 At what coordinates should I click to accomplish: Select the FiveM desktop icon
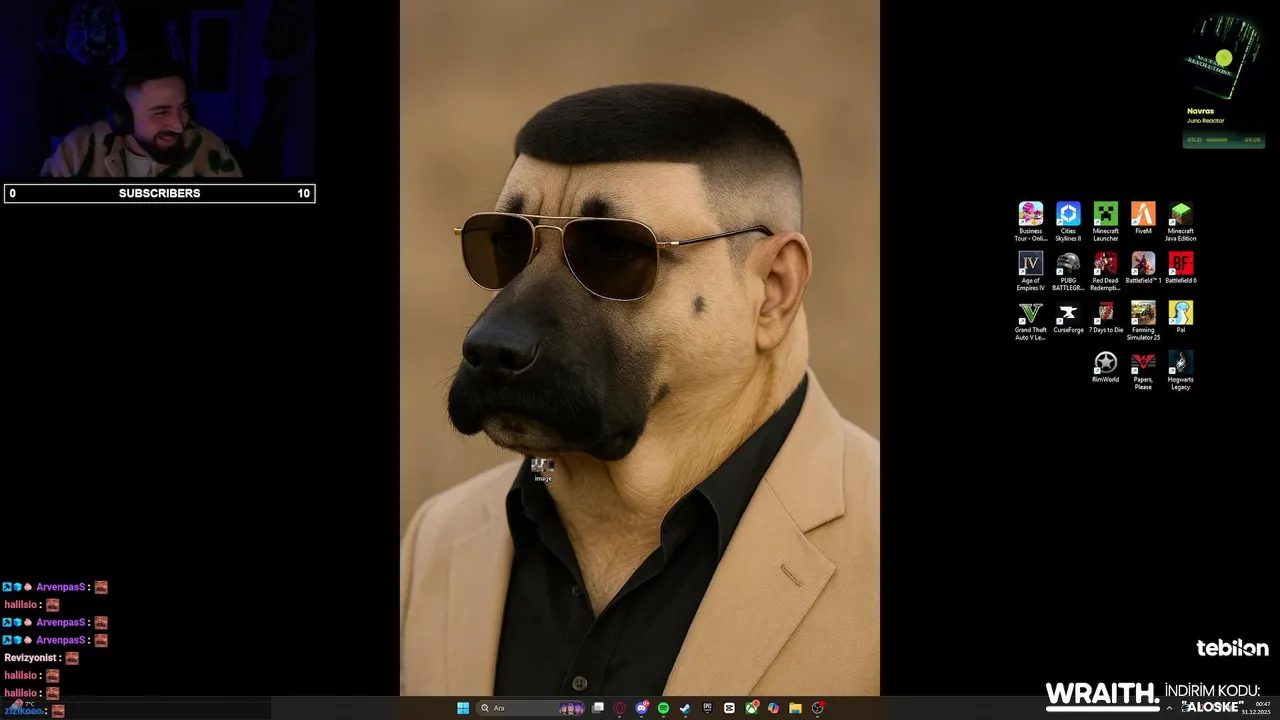1143,218
